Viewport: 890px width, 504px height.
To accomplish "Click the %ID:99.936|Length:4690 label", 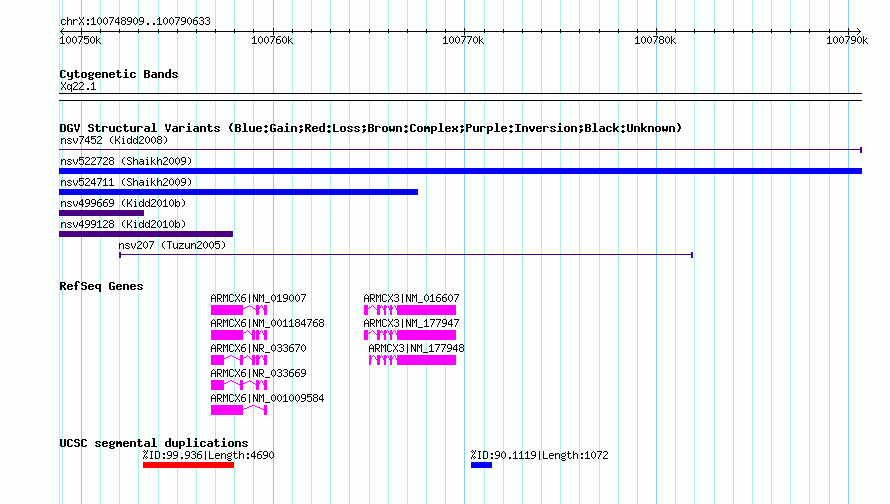I will tap(208, 455).
